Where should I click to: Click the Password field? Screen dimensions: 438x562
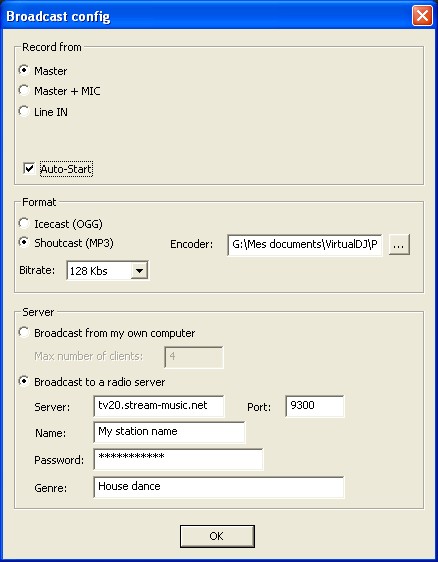178,459
